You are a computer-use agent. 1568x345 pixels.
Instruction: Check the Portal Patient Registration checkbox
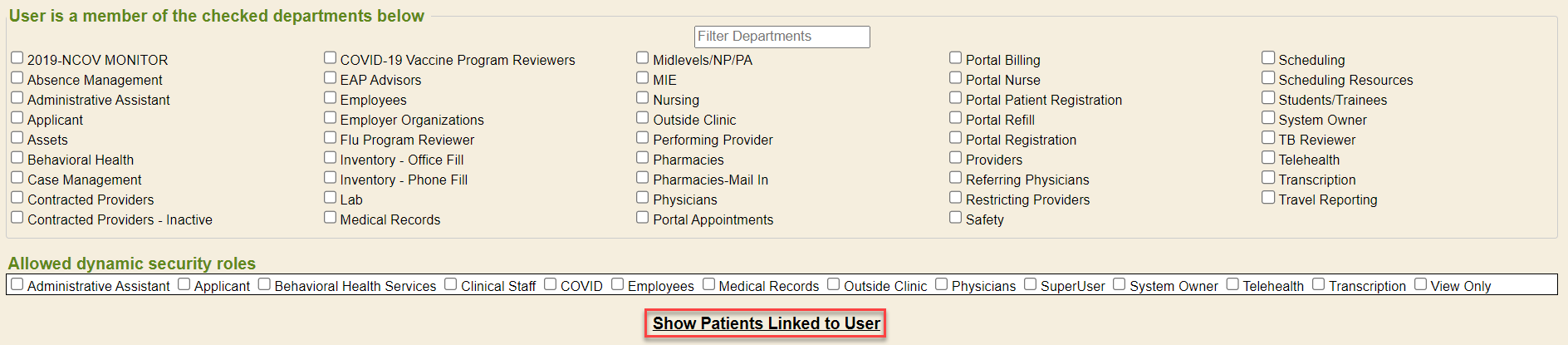pos(955,98)
